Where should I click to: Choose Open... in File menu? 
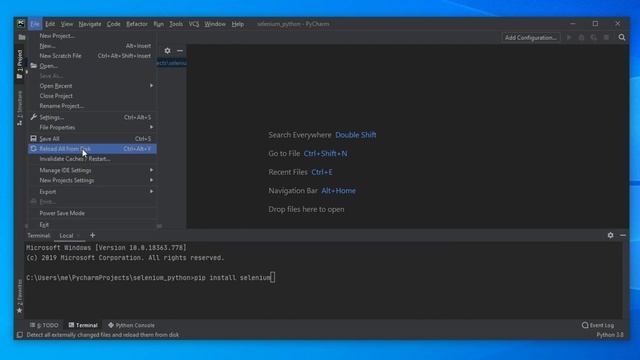point(92,66)
